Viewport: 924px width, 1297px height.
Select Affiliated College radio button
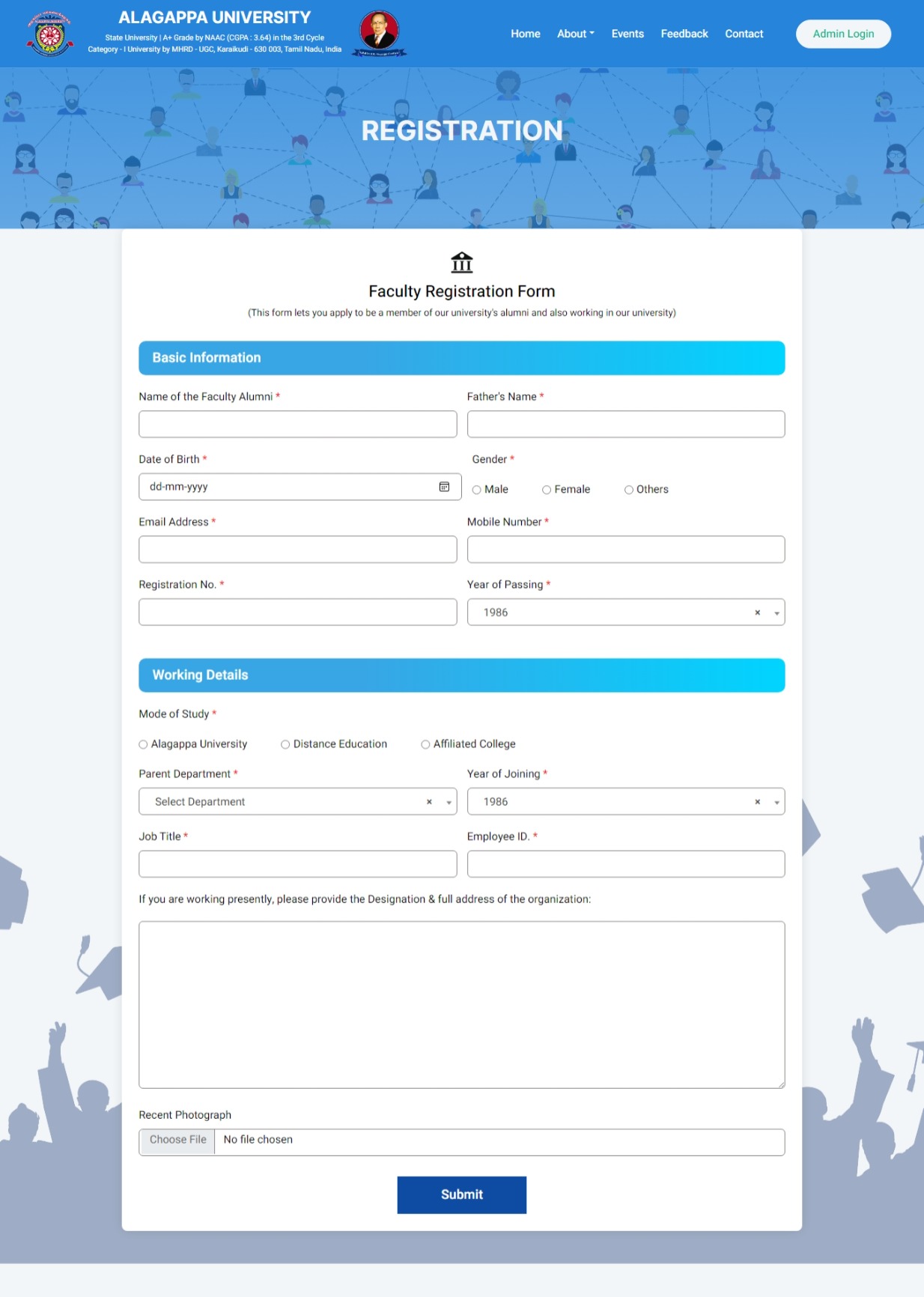pyautogui.click(x=425, y=744)
